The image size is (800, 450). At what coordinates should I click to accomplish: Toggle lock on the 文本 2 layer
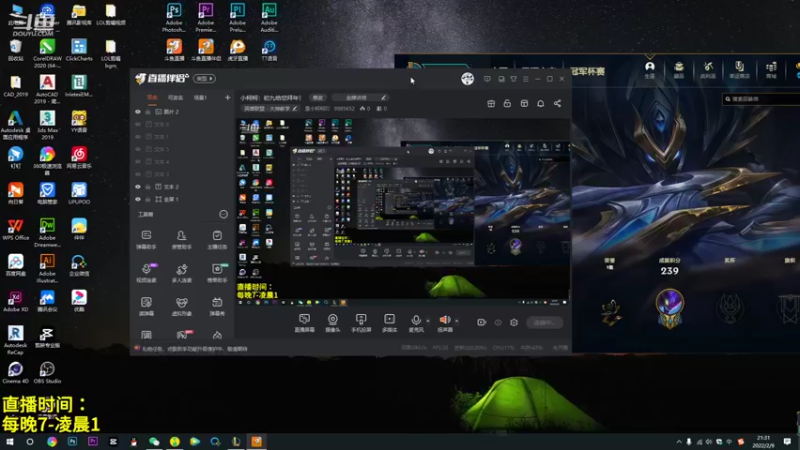coord(148,187)
